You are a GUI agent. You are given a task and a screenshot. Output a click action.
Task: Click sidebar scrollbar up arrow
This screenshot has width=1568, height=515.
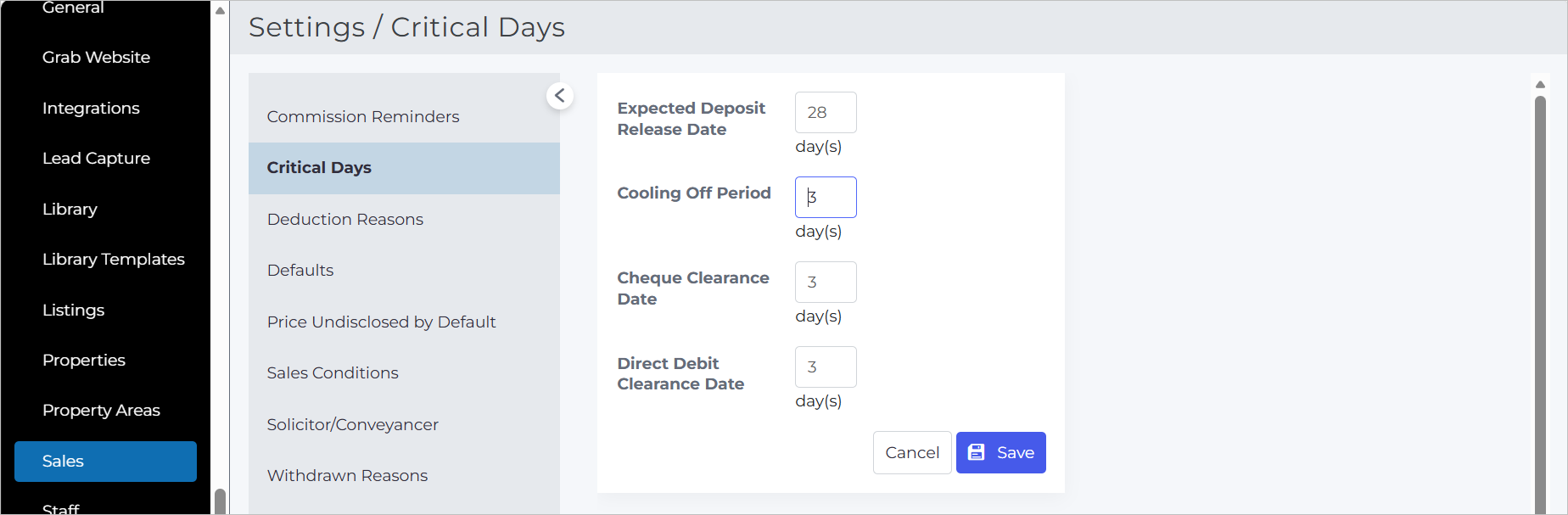220,10
